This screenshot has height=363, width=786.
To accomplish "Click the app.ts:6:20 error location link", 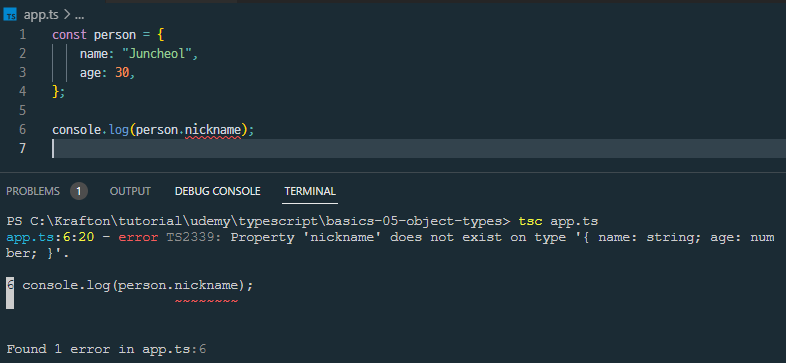I will coord(50,237).
